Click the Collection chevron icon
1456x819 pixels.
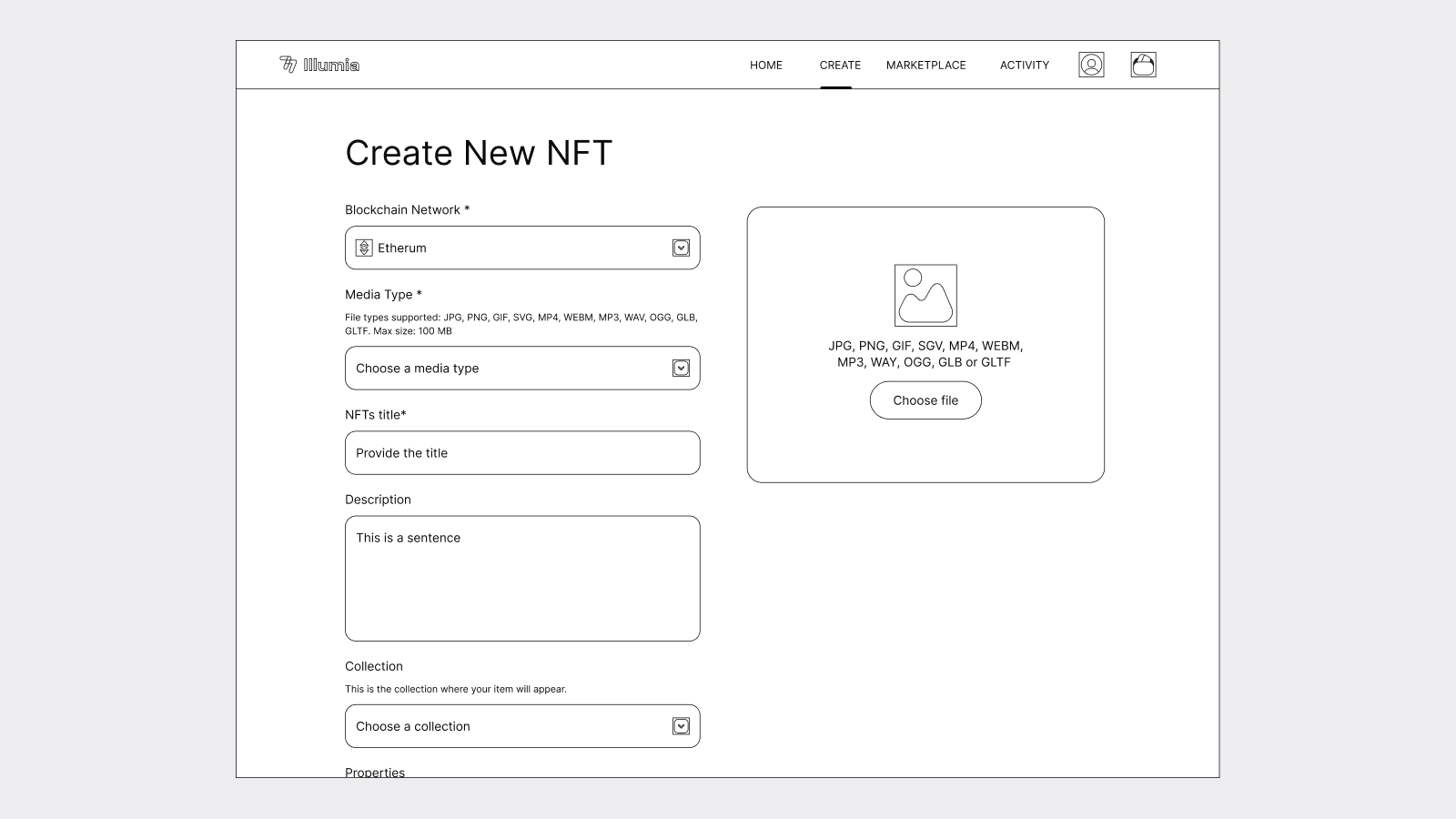681,726
